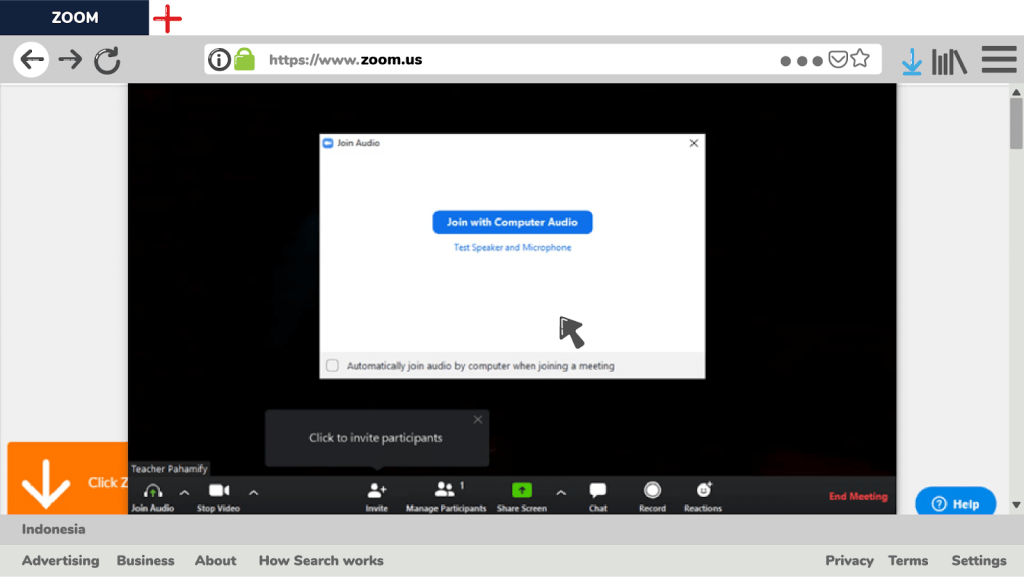1024x577 pixels.
Task: Expand audio options chevron beside Join Audio
Action: pyautogui.click(x=185, y=493)
